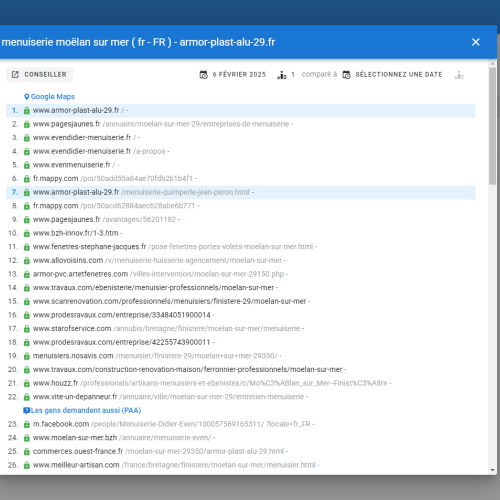Click green lock icon of result 1
The height and width of the screenshot is (500, 500).
click(x=27, y=110)
